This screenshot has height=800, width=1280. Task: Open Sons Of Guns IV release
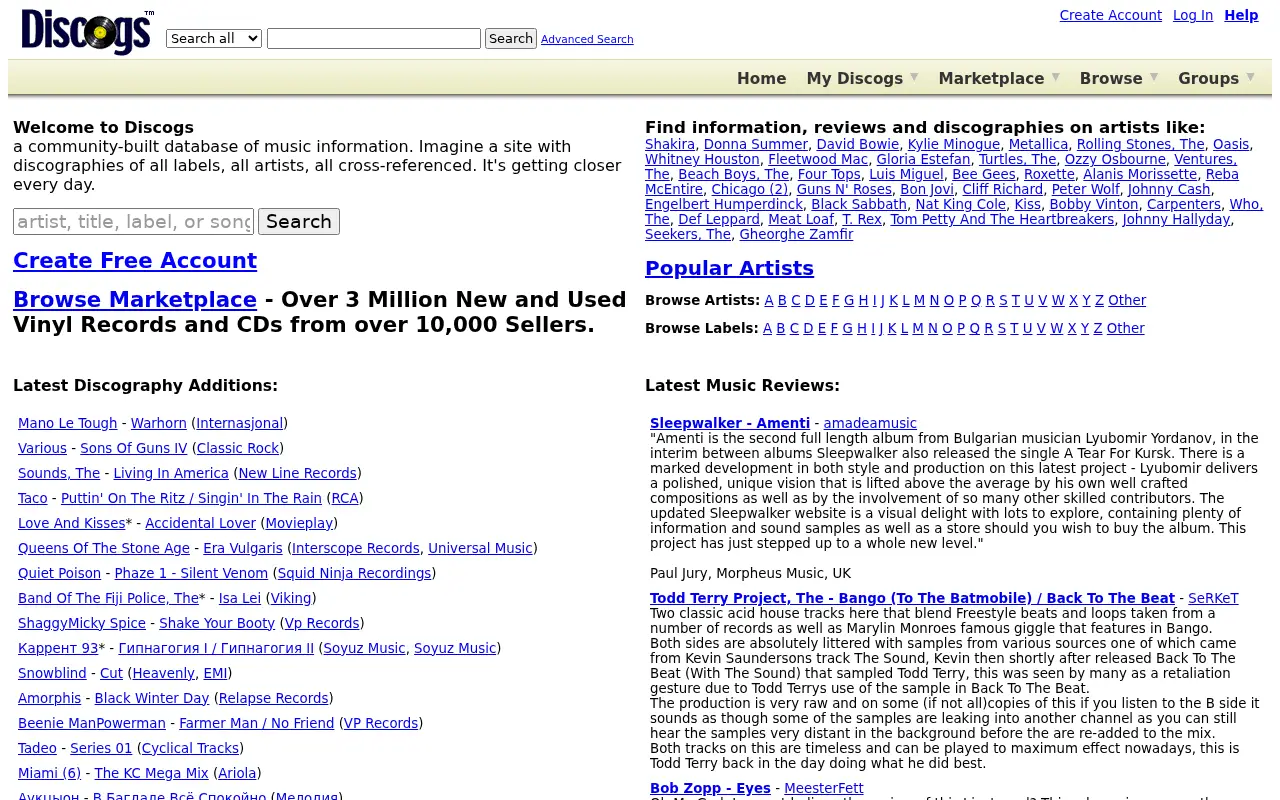tap(134, 448)
